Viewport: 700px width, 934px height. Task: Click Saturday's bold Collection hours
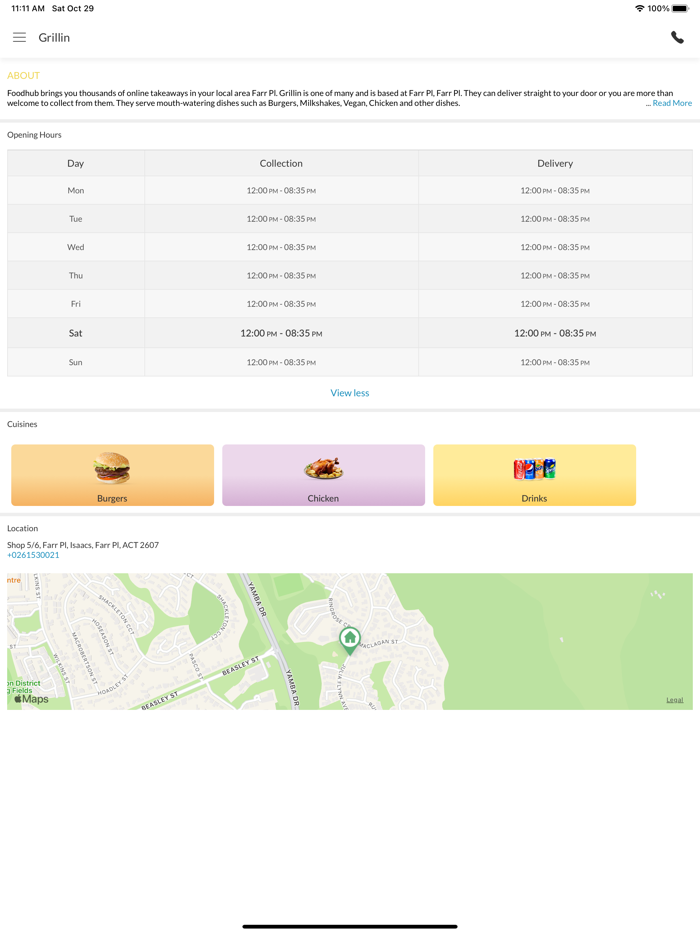pyautogui.click(x=281, y=333)
